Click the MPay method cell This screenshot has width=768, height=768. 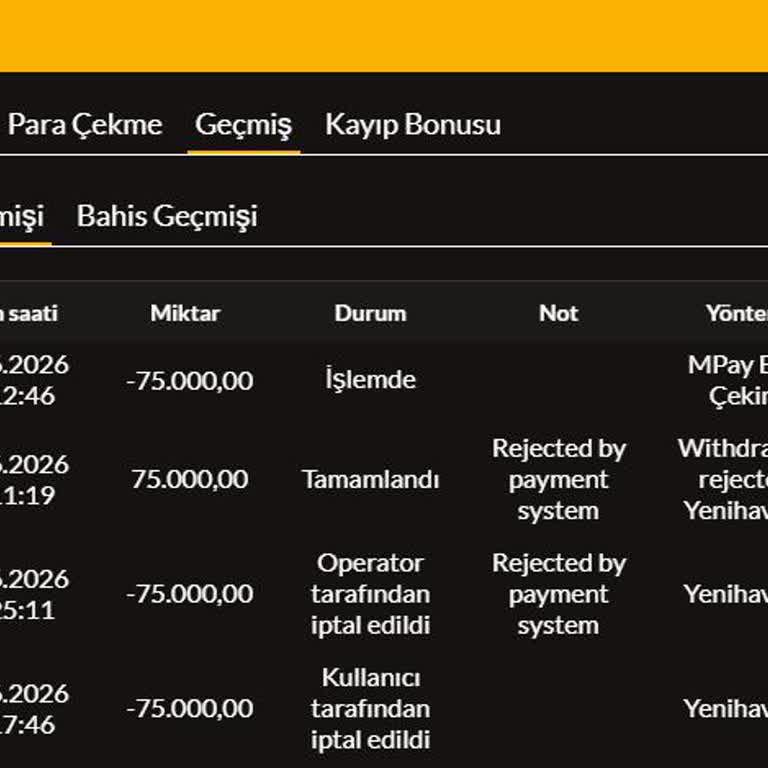[728, 381]
